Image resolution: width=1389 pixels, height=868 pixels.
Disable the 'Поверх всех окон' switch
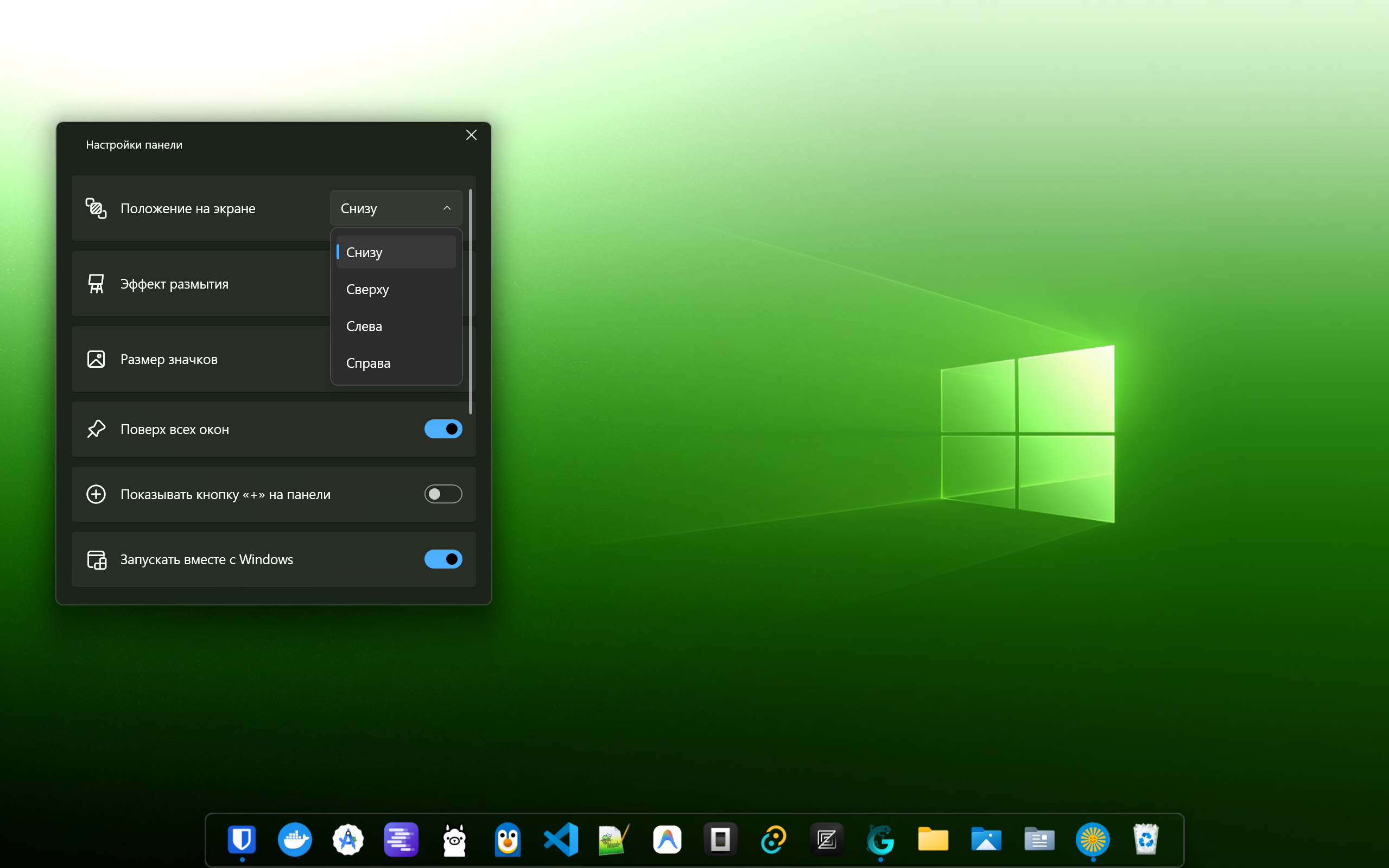(x=443, y=429)
